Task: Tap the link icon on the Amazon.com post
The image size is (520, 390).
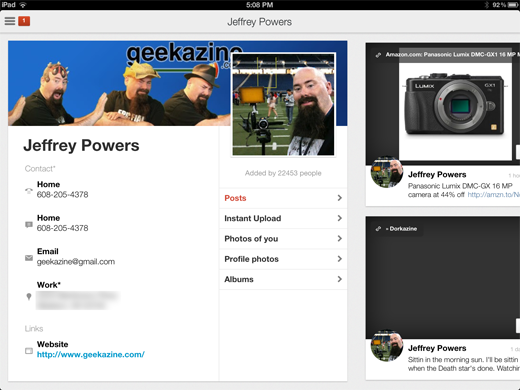Action: 378,55
